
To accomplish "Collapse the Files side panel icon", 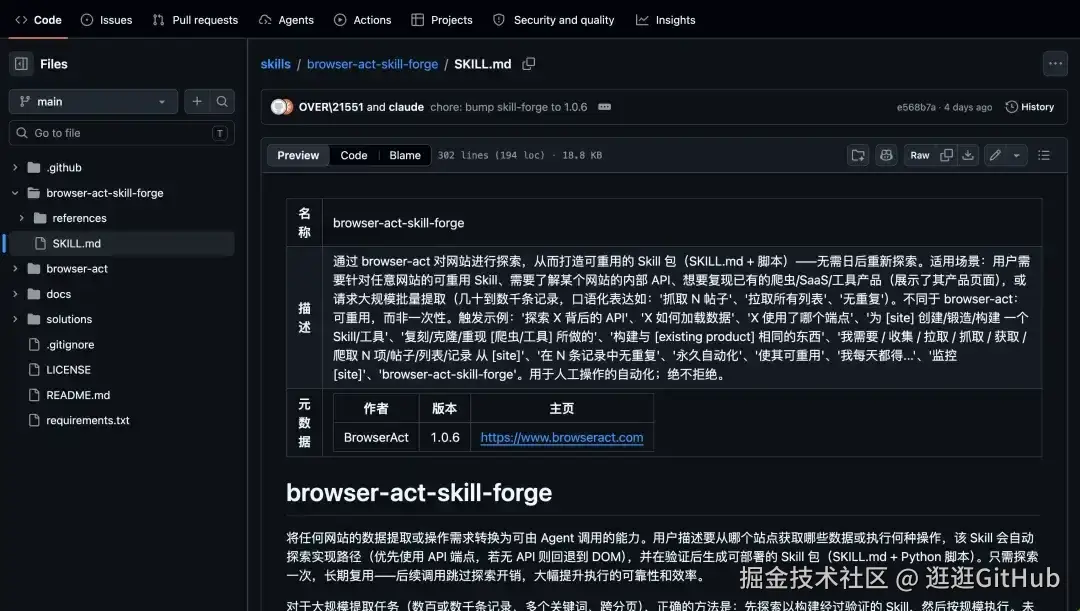I will coord(21,64).
